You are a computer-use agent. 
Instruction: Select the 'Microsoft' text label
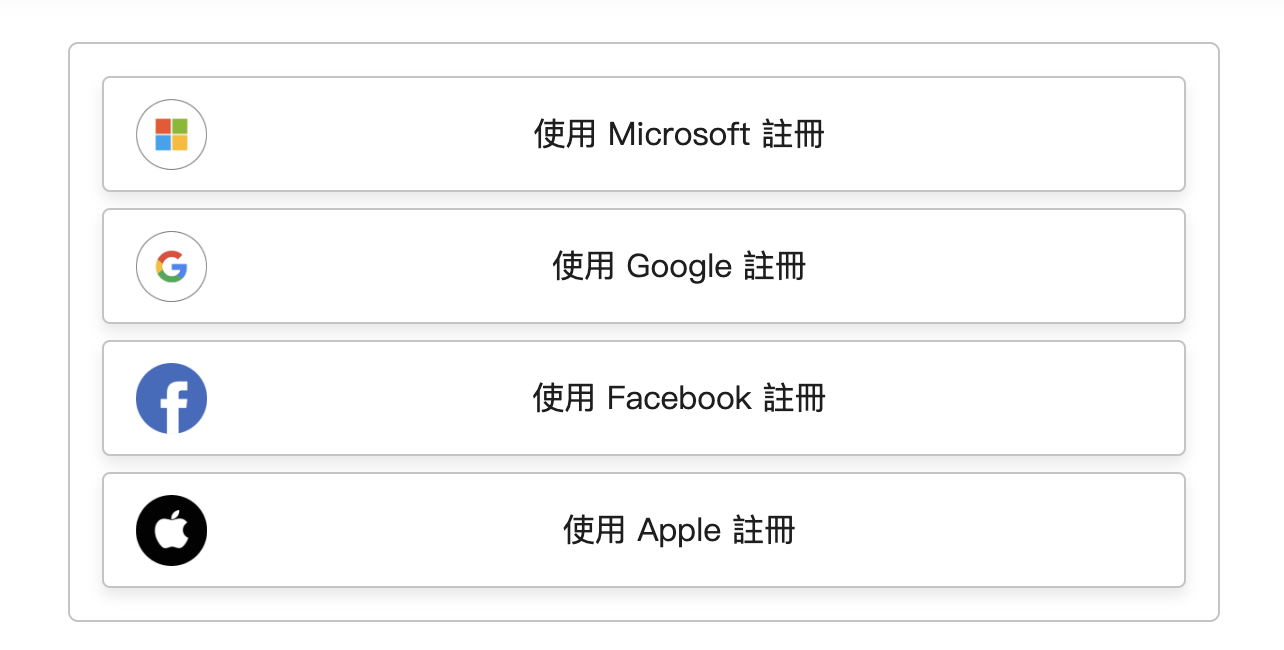(678, 134)
